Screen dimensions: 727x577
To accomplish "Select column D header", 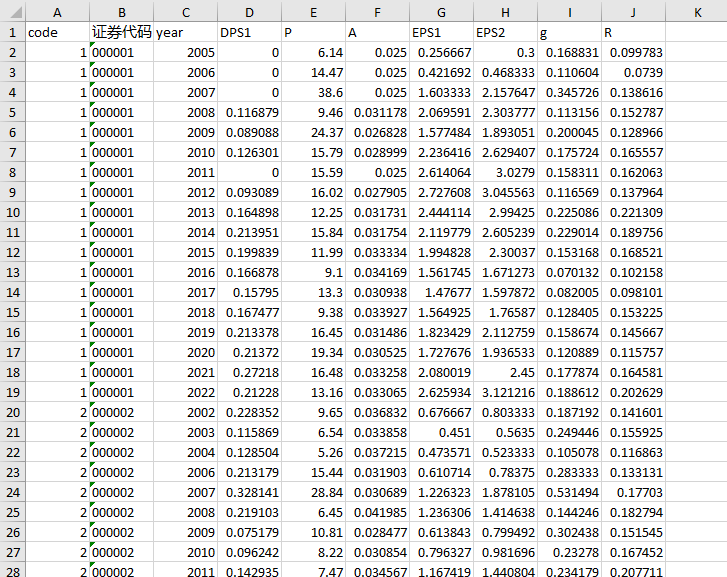I will 249,12.
